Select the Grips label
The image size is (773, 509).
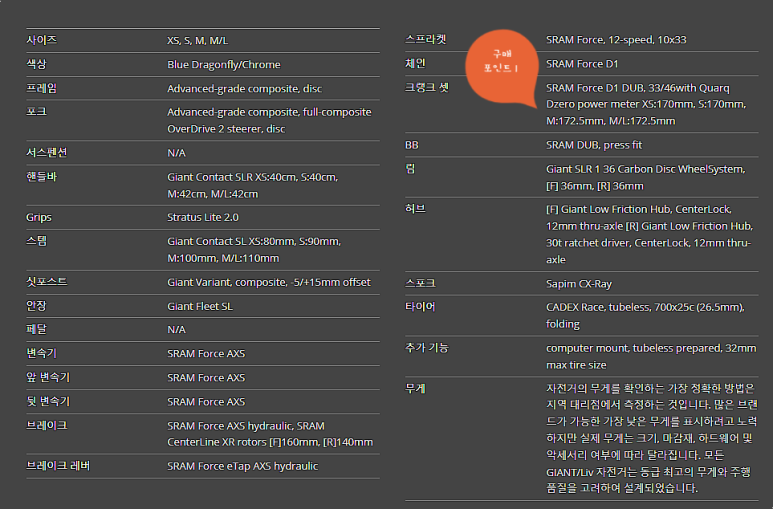tap(38, 217)
